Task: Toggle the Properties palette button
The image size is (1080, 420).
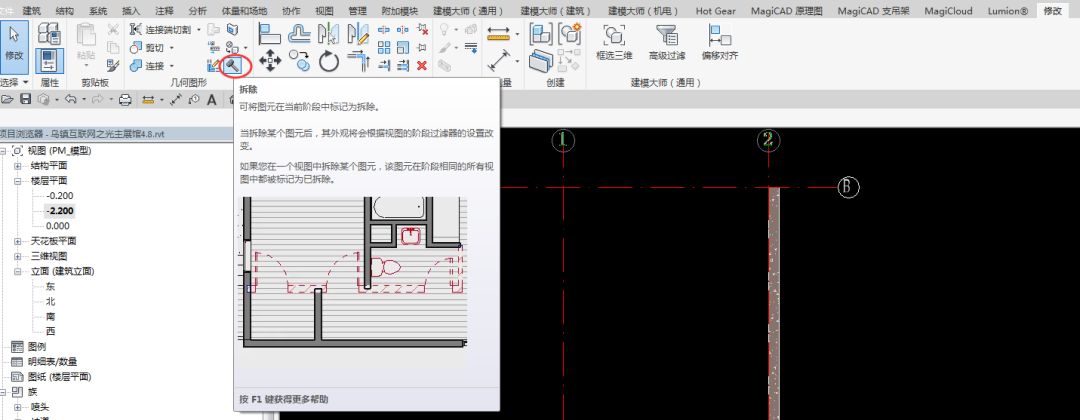Action: (49, 61)
